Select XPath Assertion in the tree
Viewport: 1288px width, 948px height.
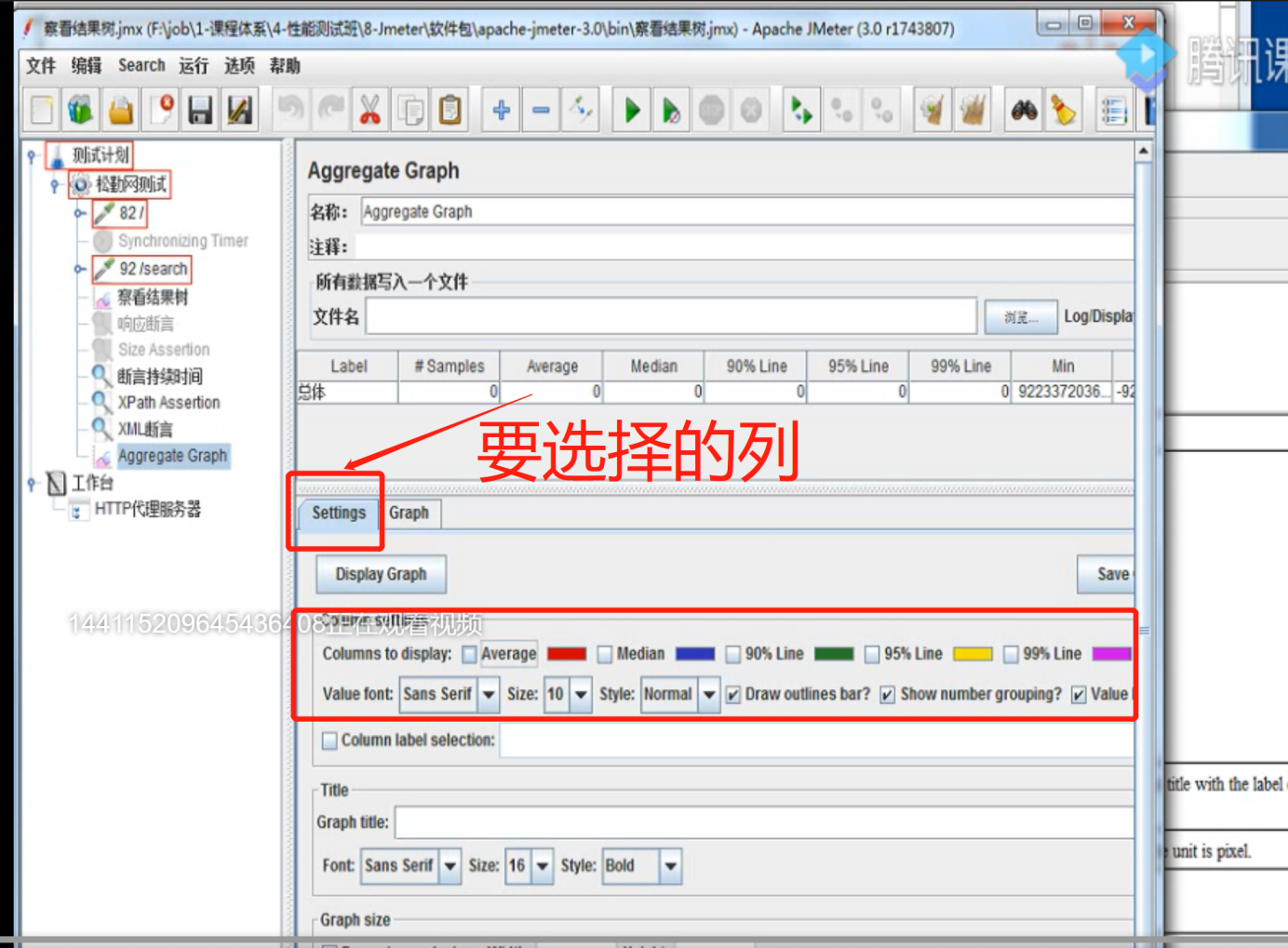point(168,403)
